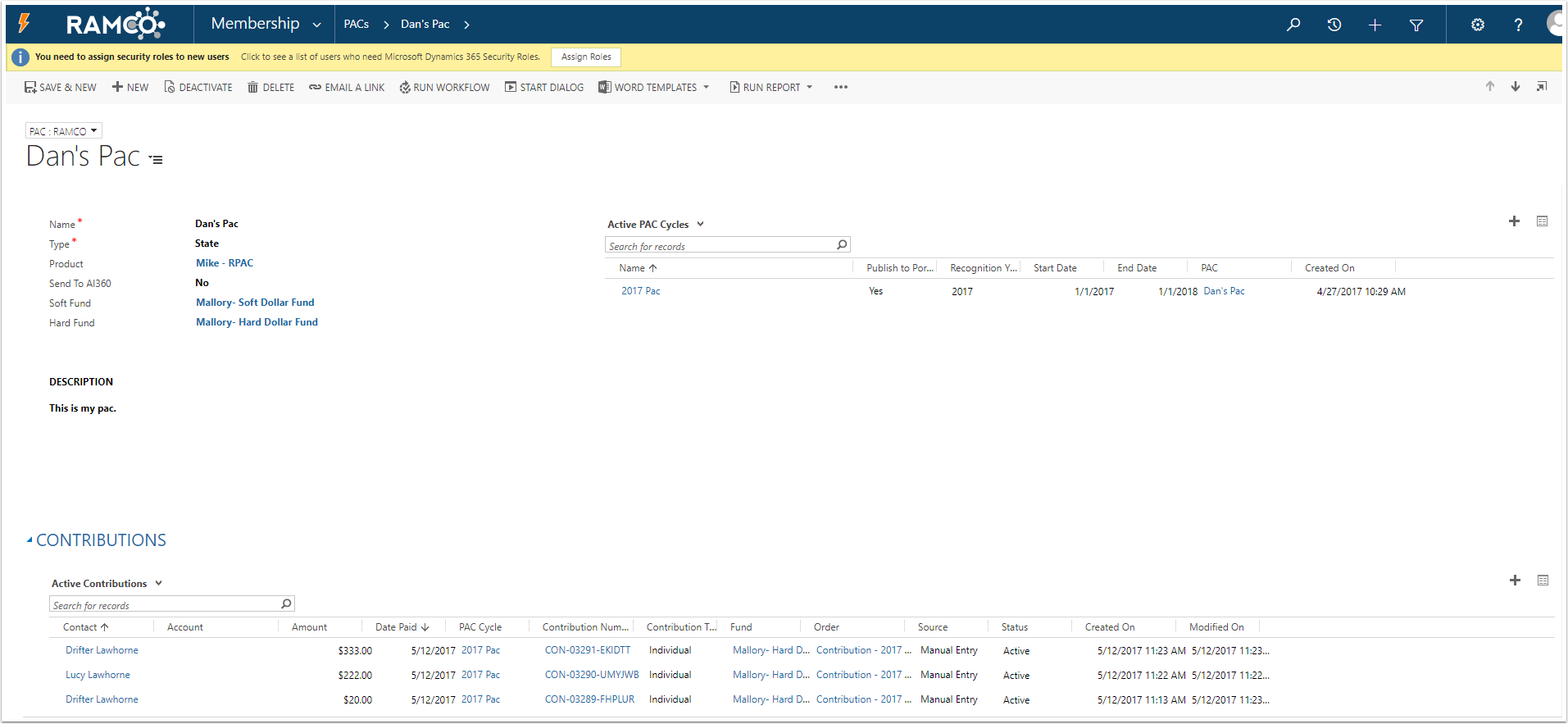This screenshot has height=724, width=1568.
Task: Open the help question mark
Action: pyautogui.click(x=1518, y=25)
